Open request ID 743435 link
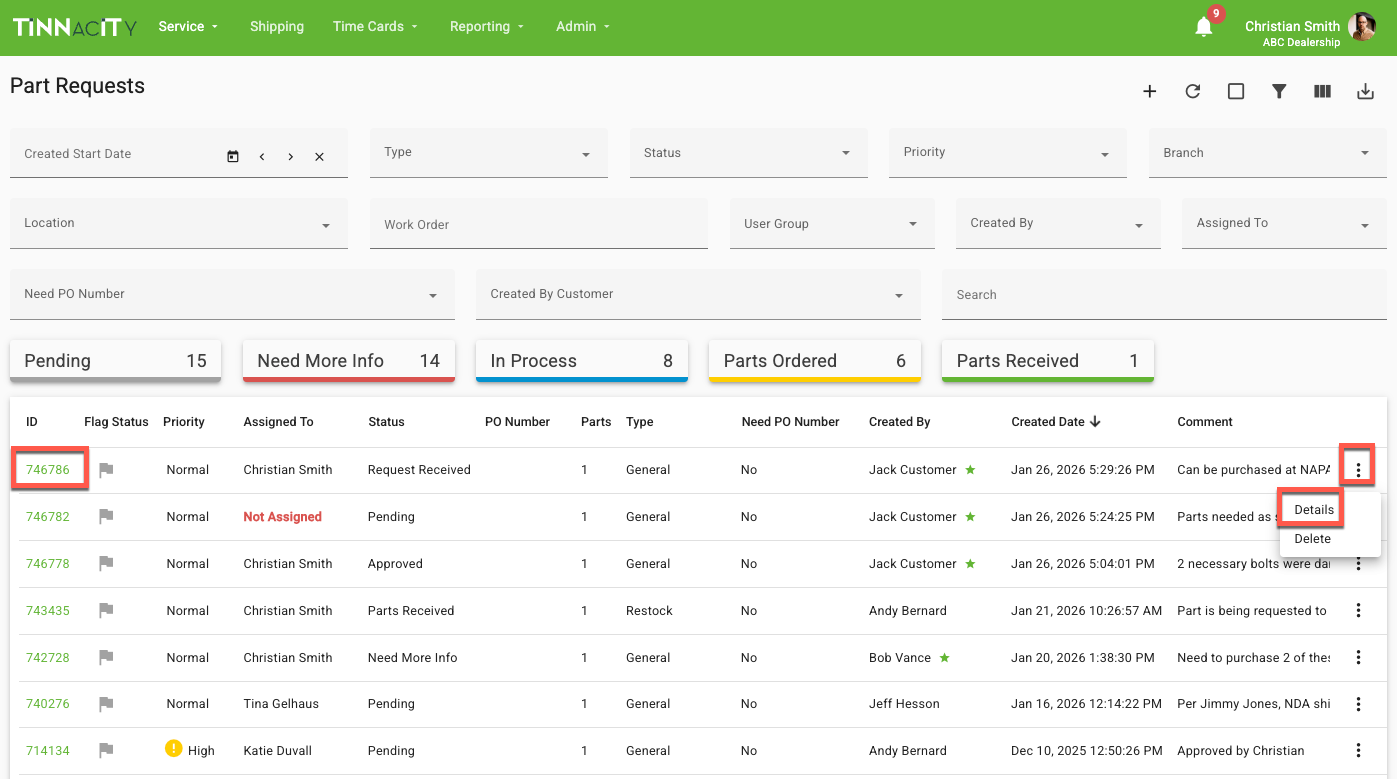 (48, 610)
